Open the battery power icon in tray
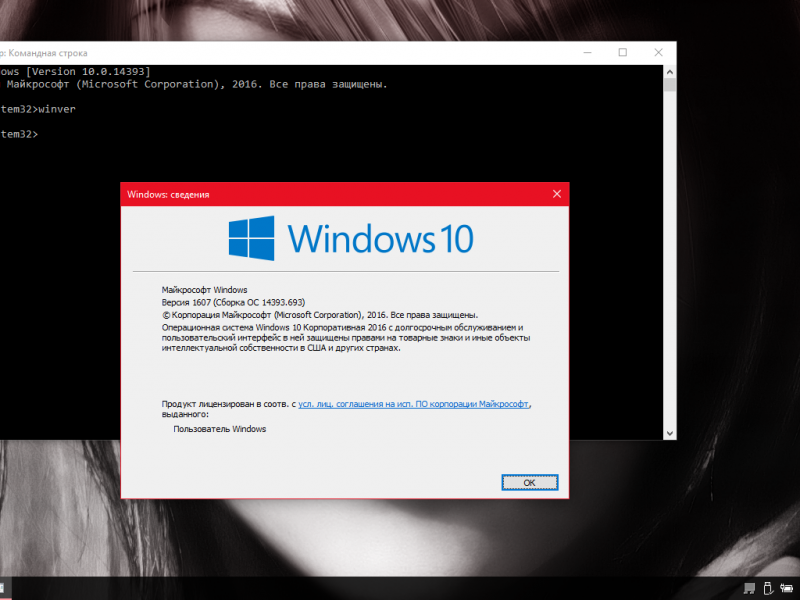Viewport: 800px width, 600px height. click(787, 589)
